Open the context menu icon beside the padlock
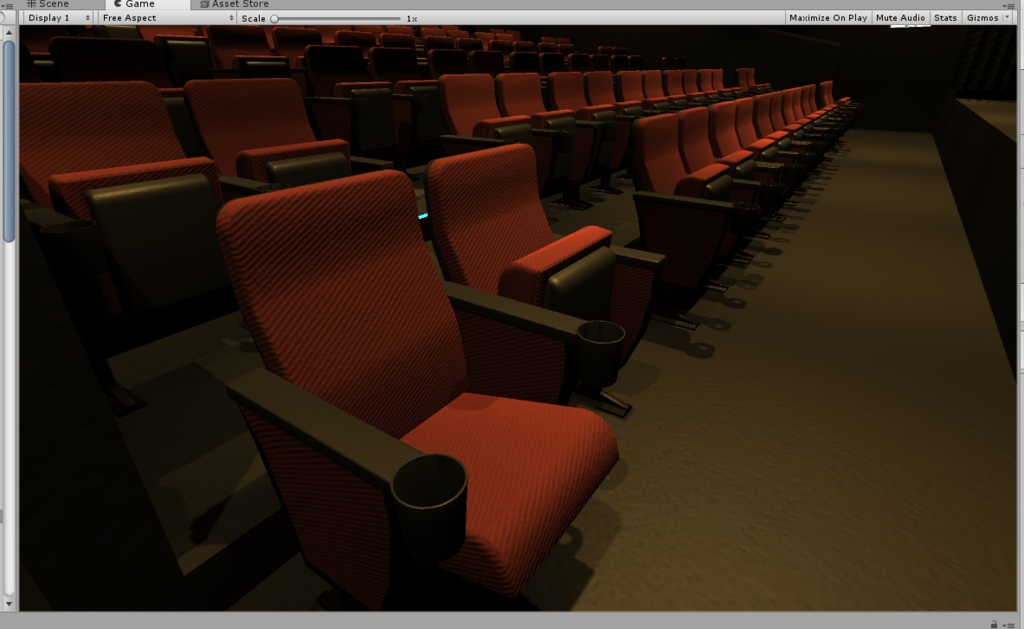Viewport: 1024px width, 629px height. pos(1011,625)
